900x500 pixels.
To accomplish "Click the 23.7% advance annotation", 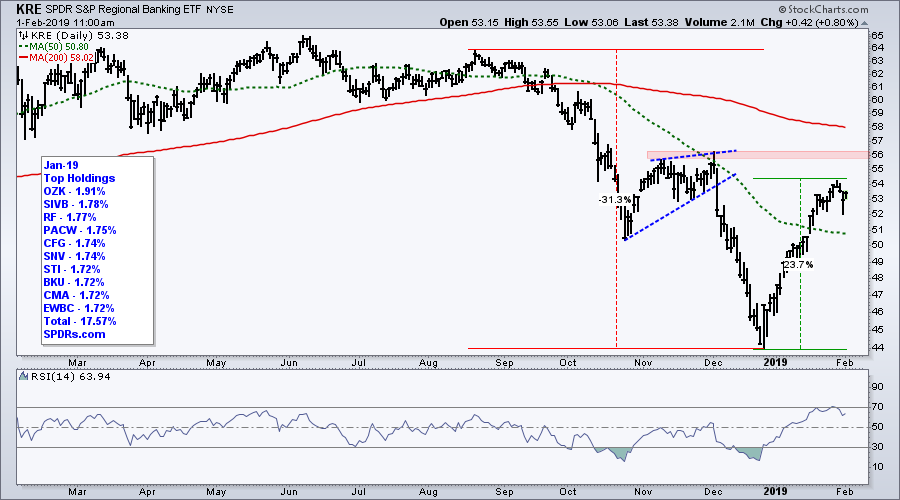I will tap(798, 265).
